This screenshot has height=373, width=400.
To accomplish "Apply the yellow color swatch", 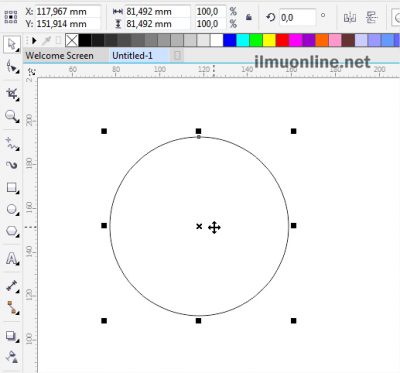I will (x=269, y=41).
